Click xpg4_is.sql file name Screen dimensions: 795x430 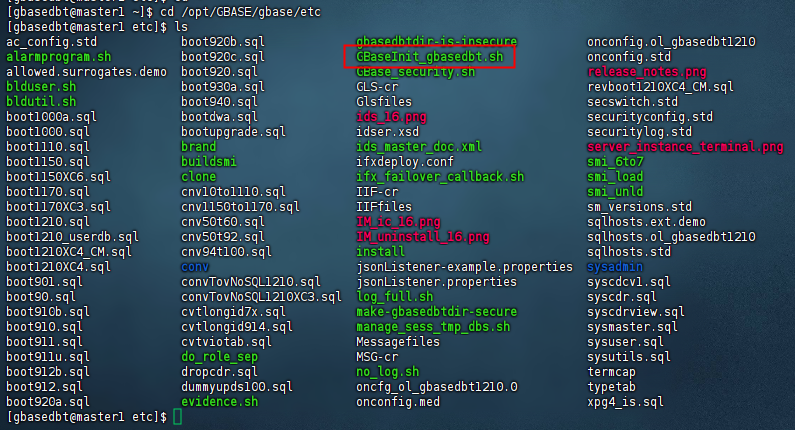(x=626, y=402)
